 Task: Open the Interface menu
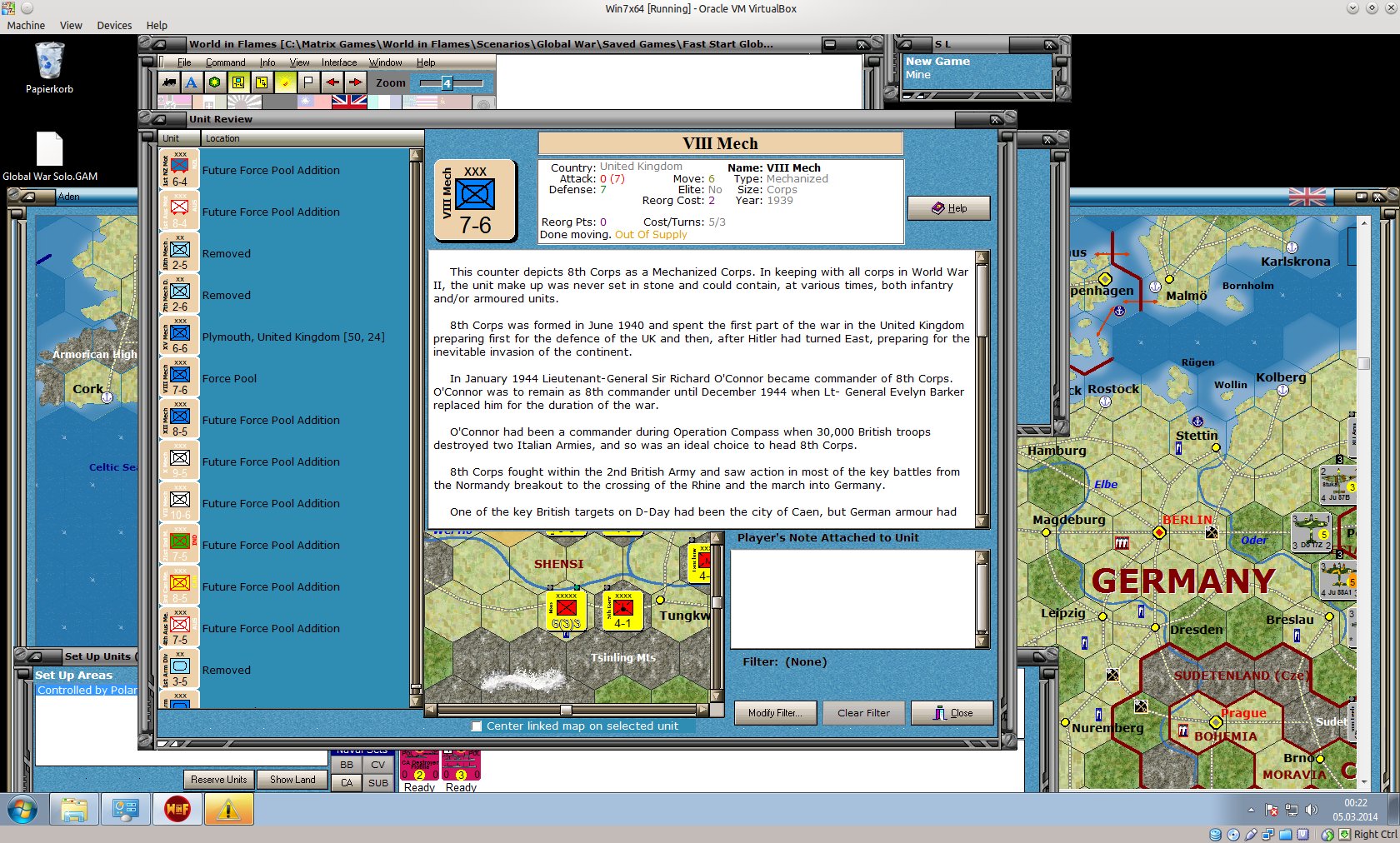(x=339, y=62)
